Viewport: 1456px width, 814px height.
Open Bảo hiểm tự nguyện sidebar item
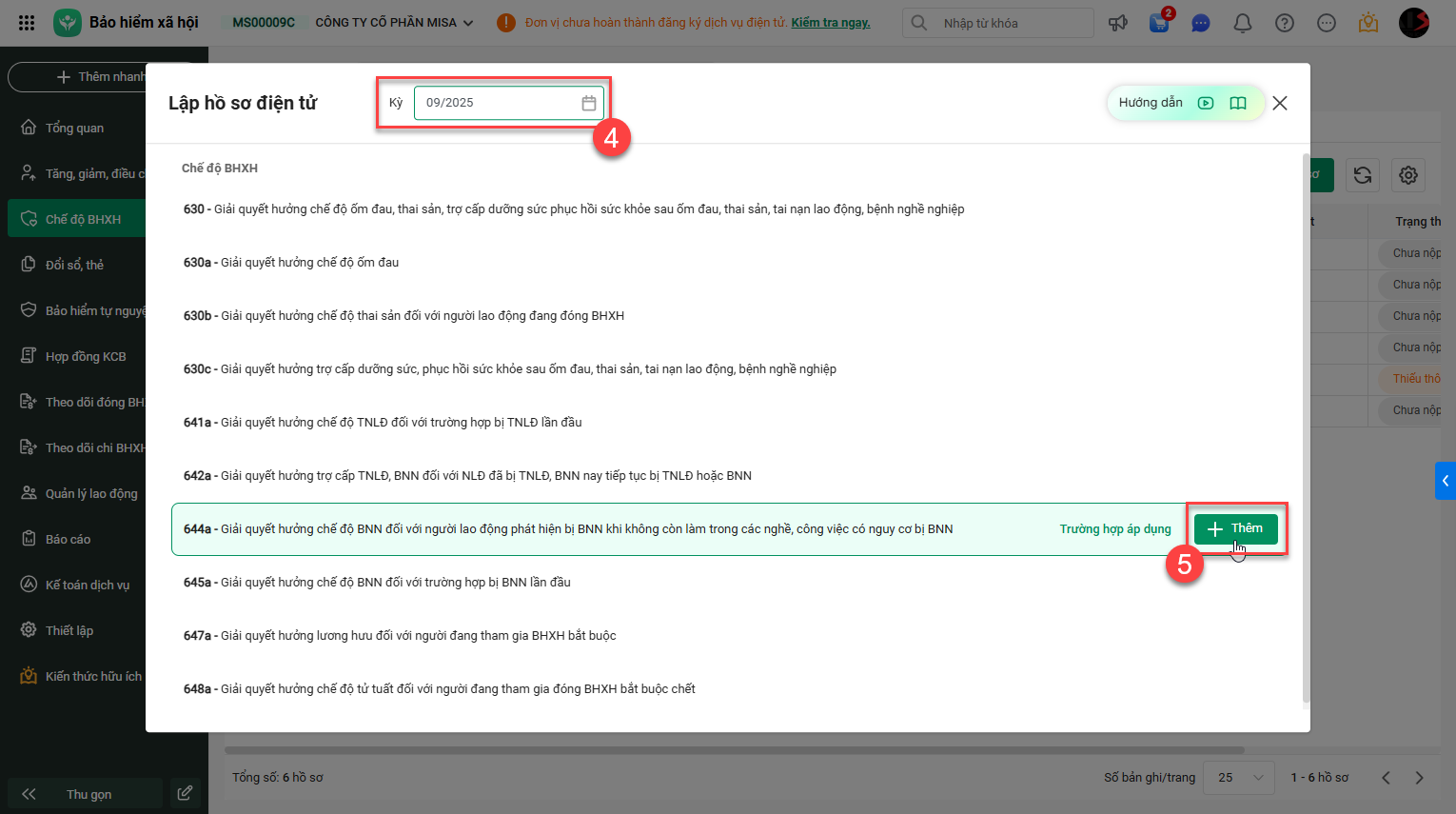[76, 310]
